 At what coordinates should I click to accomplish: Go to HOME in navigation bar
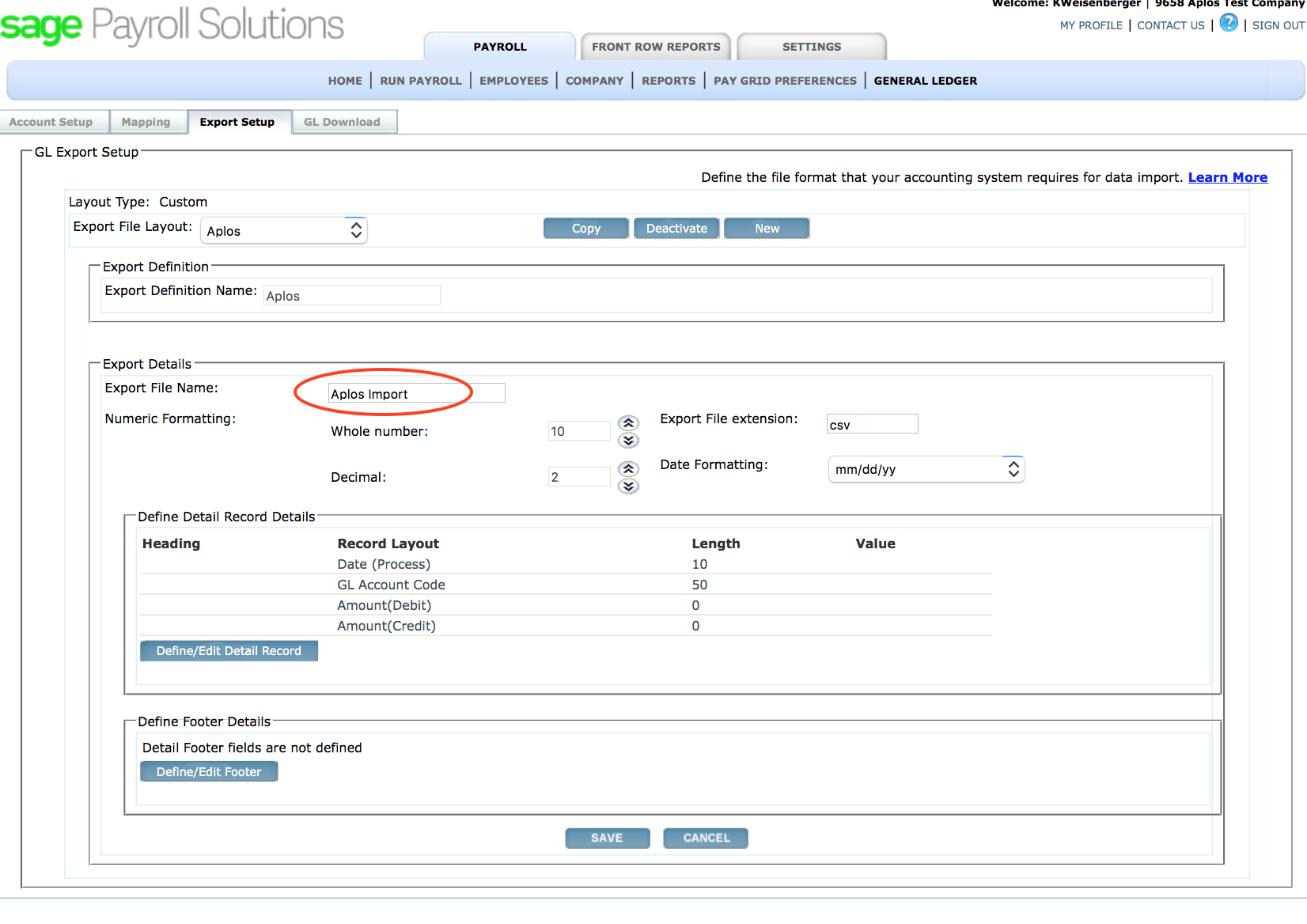click(x=345, y=81)
